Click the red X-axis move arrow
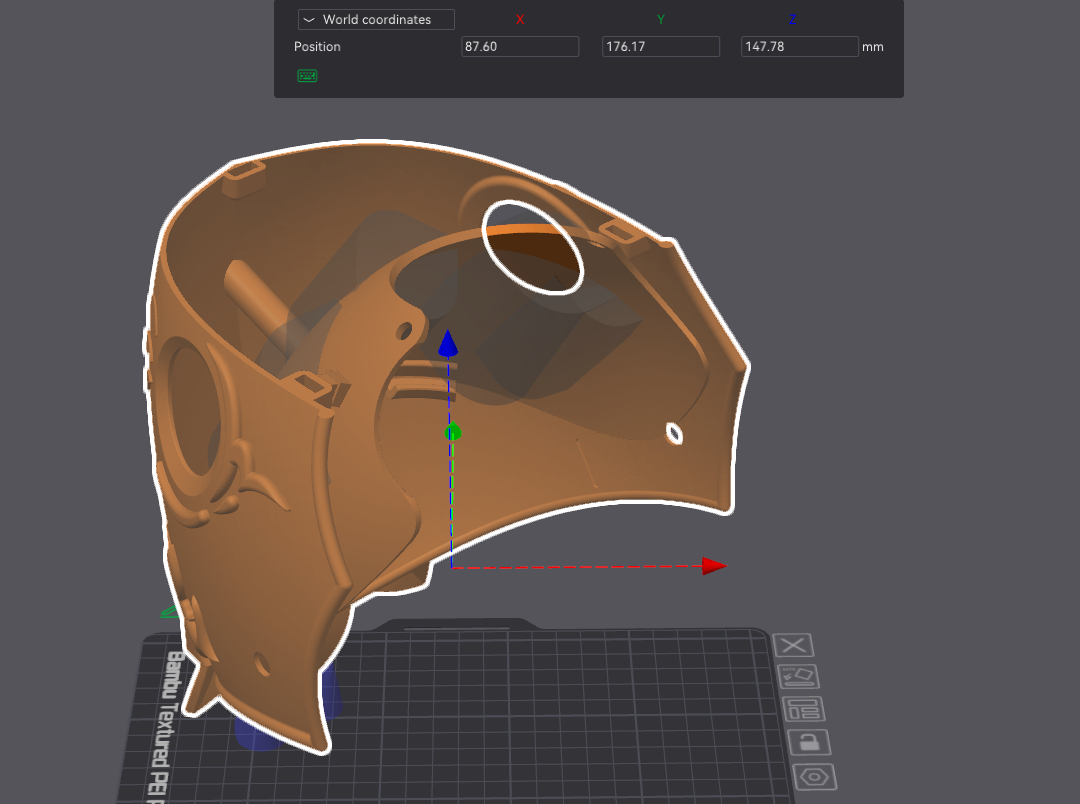 (713, 566)
